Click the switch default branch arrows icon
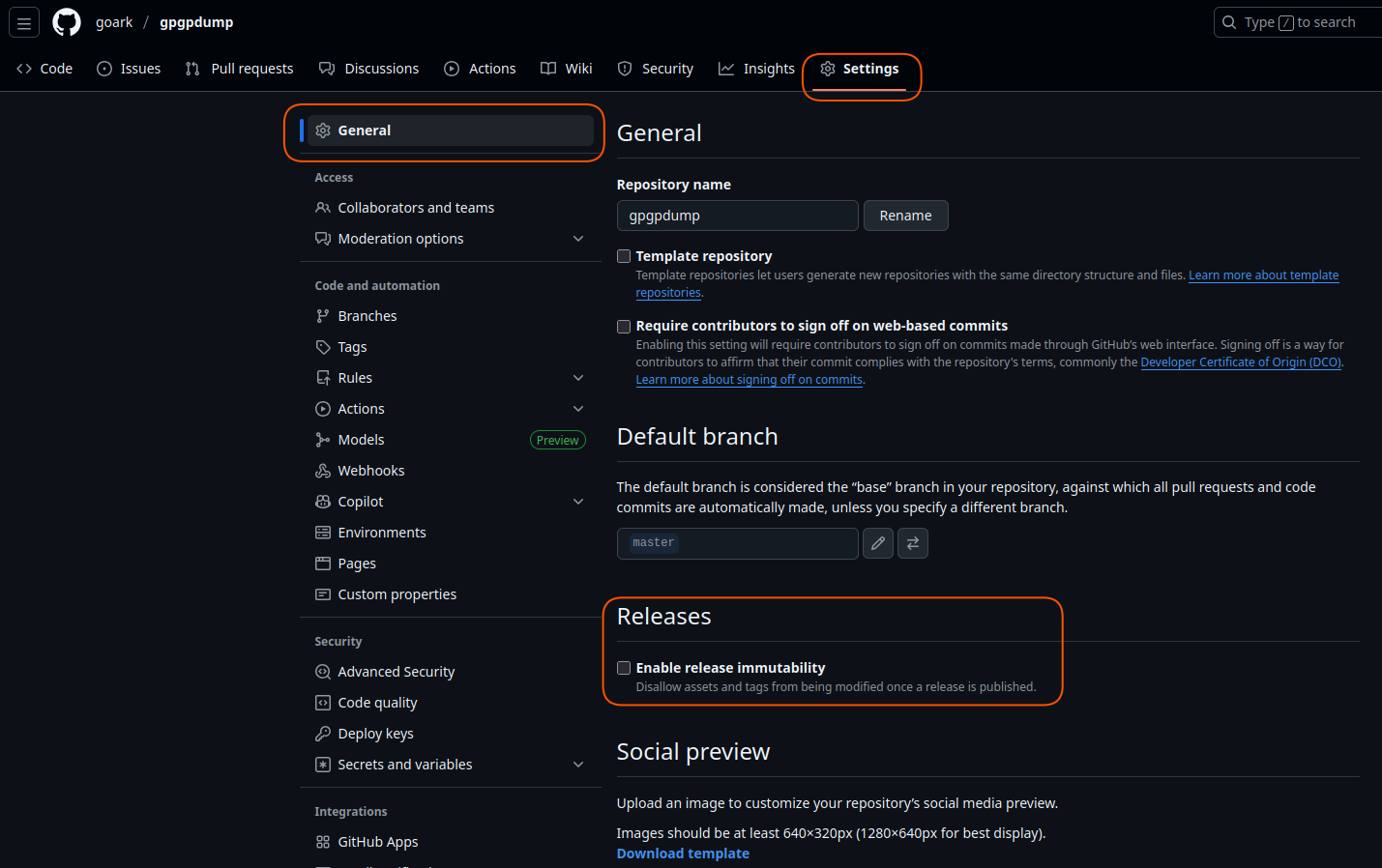Screen dimensions: 1382x868 912,543
